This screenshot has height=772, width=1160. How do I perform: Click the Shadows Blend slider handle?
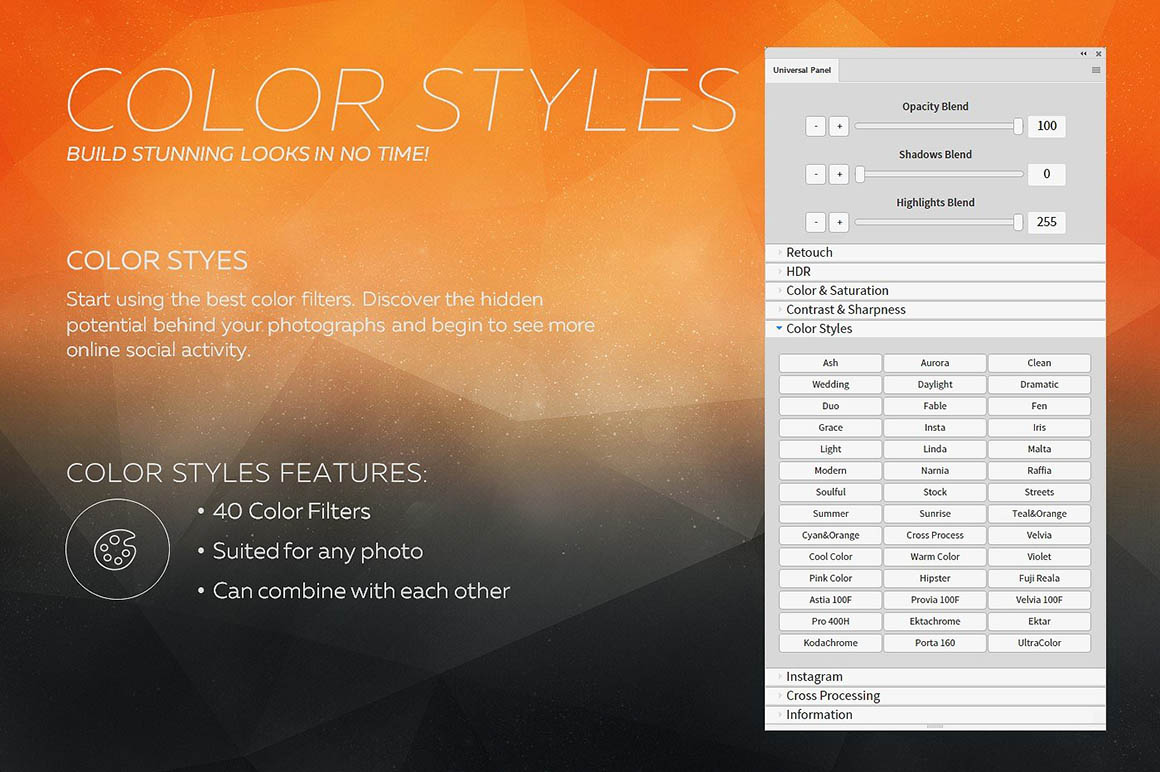click(859, 174)
